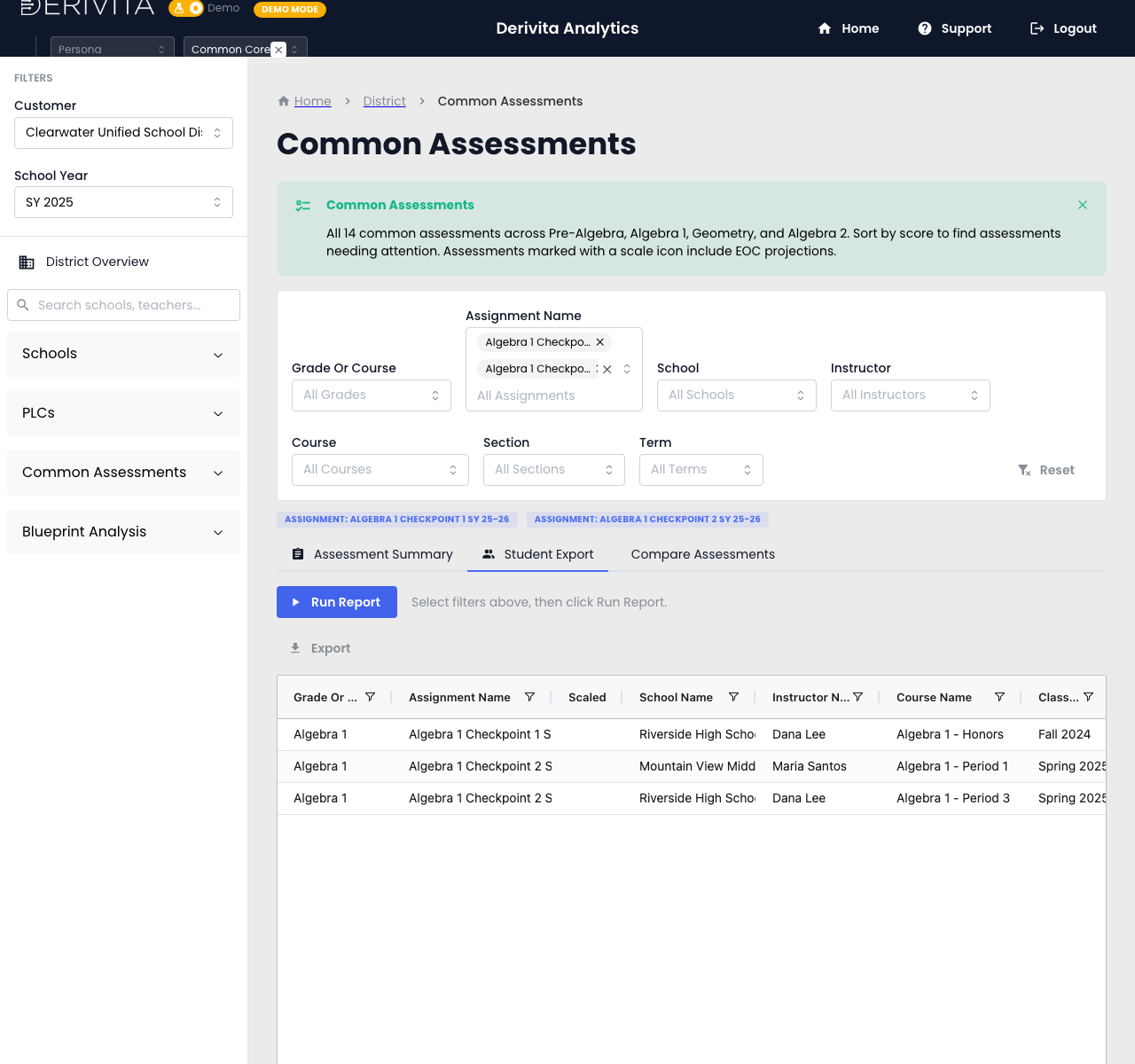Sort by the Scaled column header

587,698
